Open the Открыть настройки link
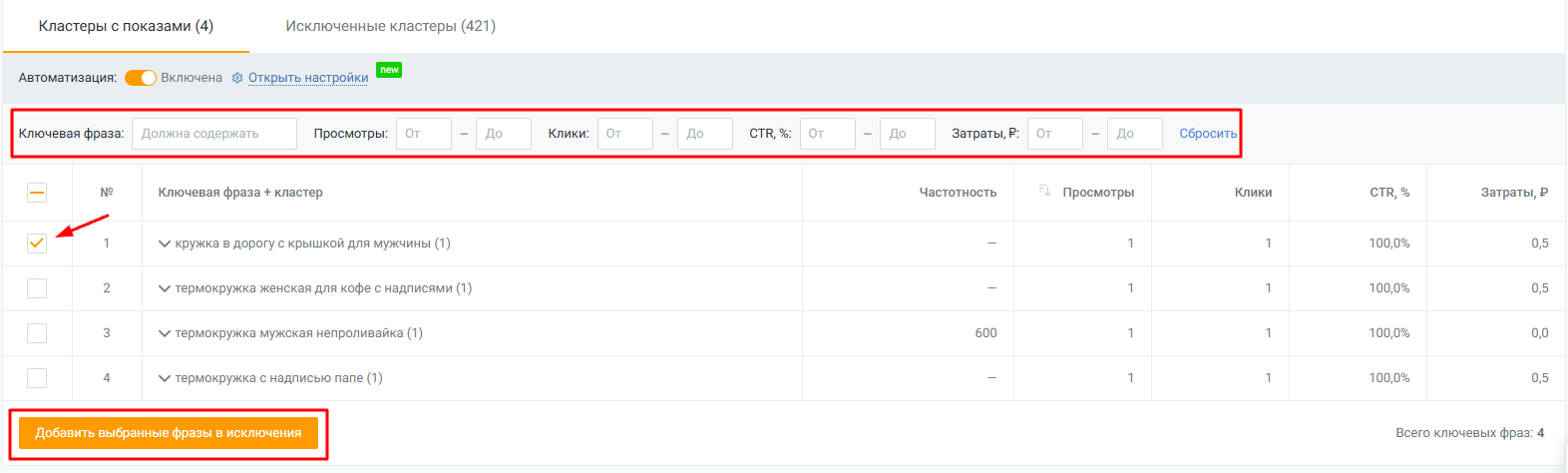The width and height of the screenshot is (1568, 473). coord(308,78)
